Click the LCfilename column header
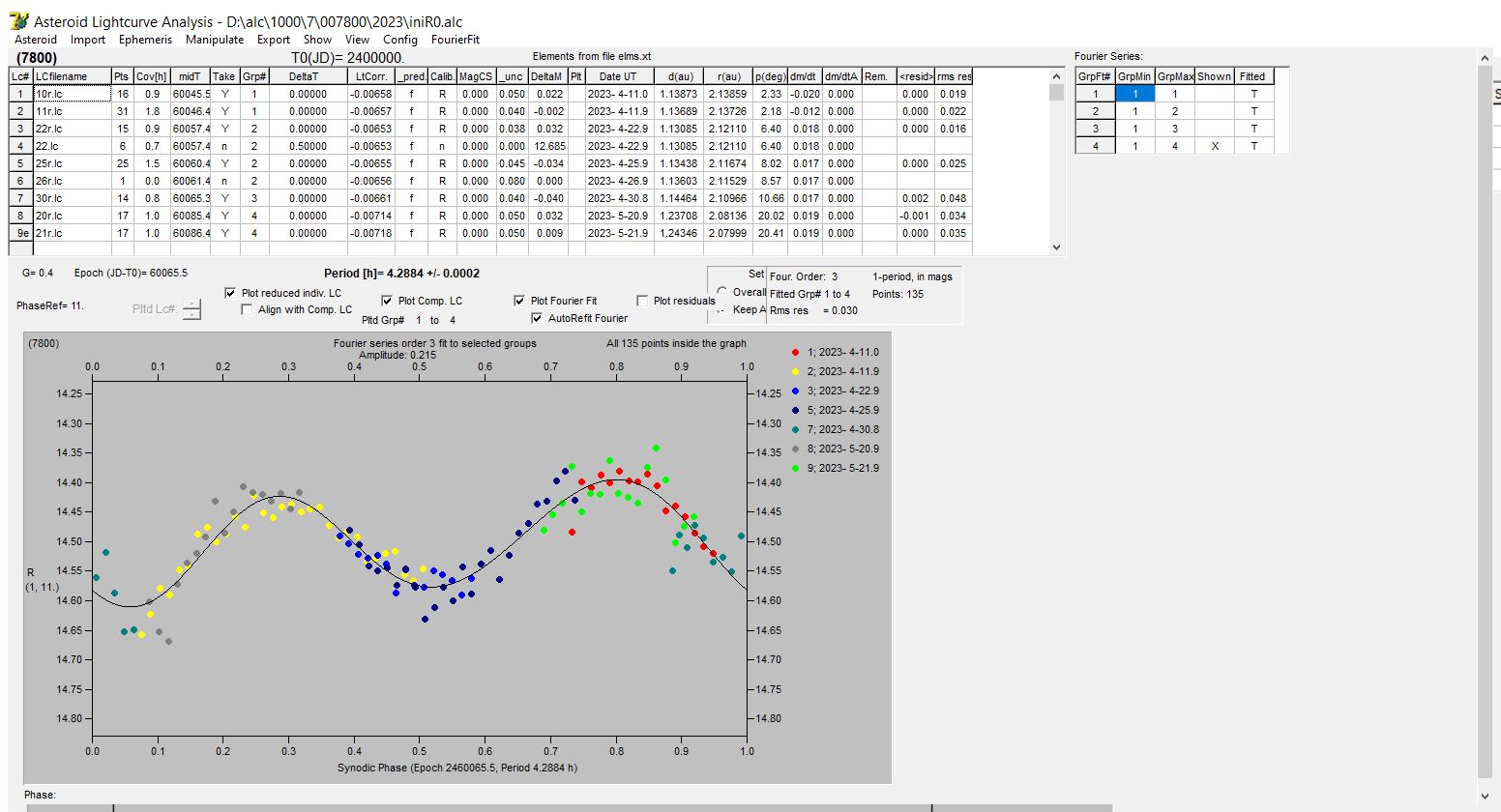This screenshot has height=812, width=1501. point(73,76)
